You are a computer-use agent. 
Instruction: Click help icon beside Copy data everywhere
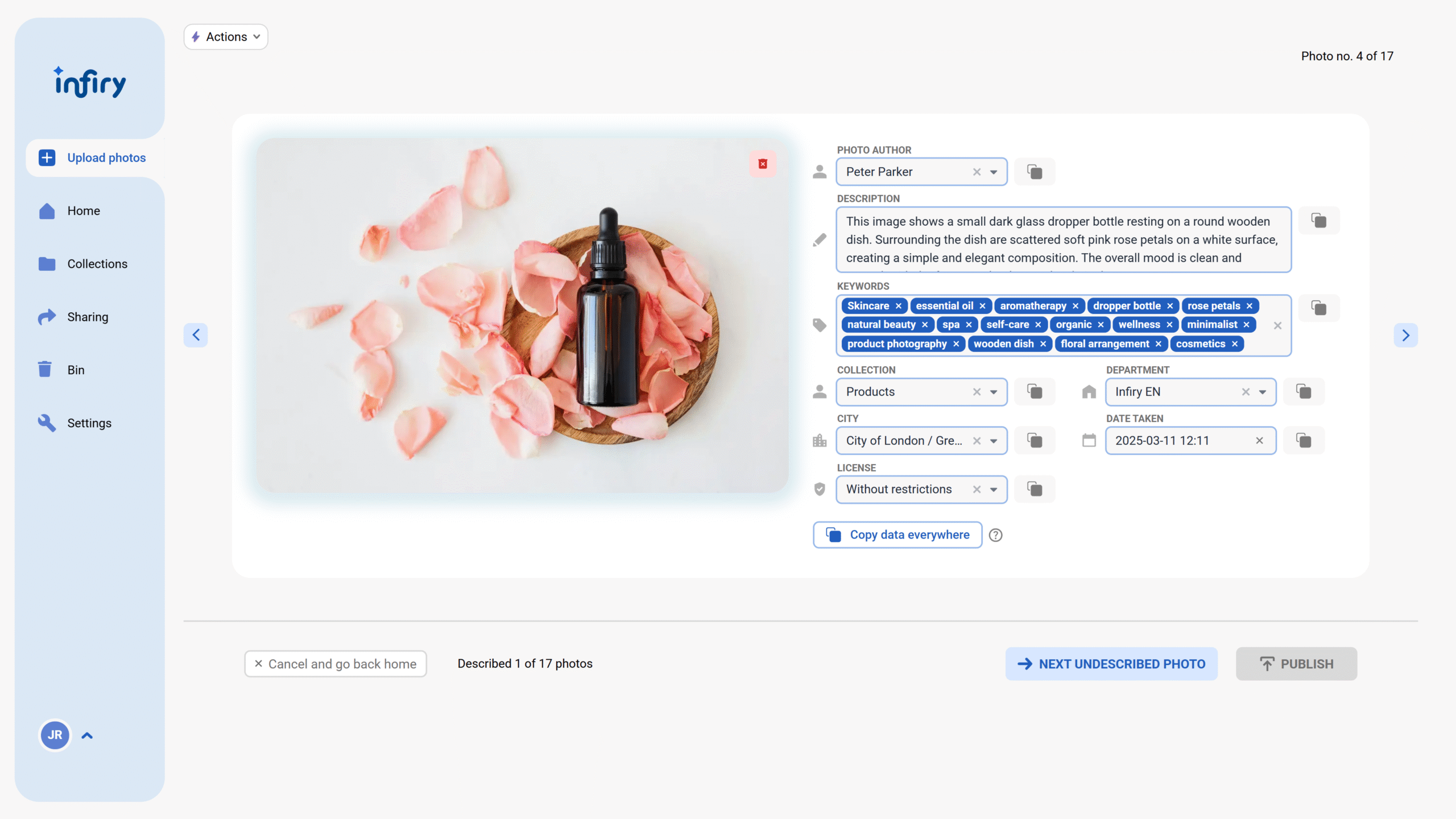(995, 535)
